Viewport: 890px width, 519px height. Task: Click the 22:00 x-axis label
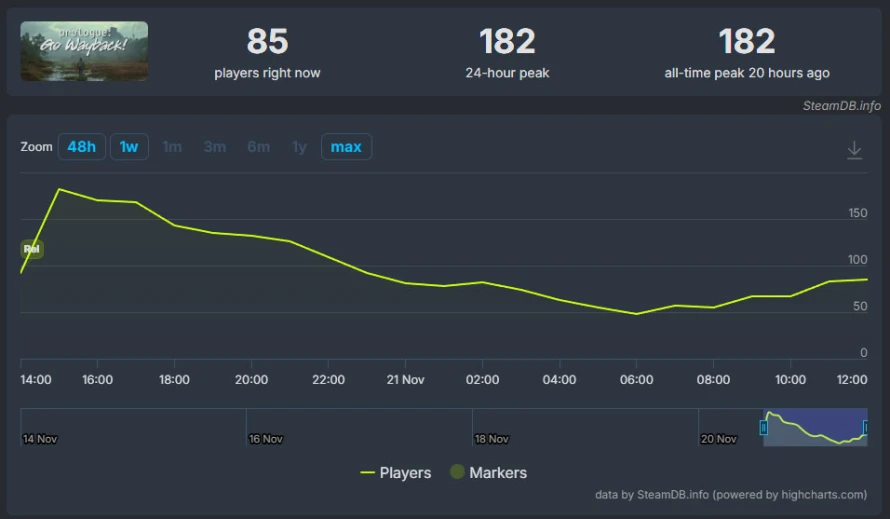pos(328,379)
